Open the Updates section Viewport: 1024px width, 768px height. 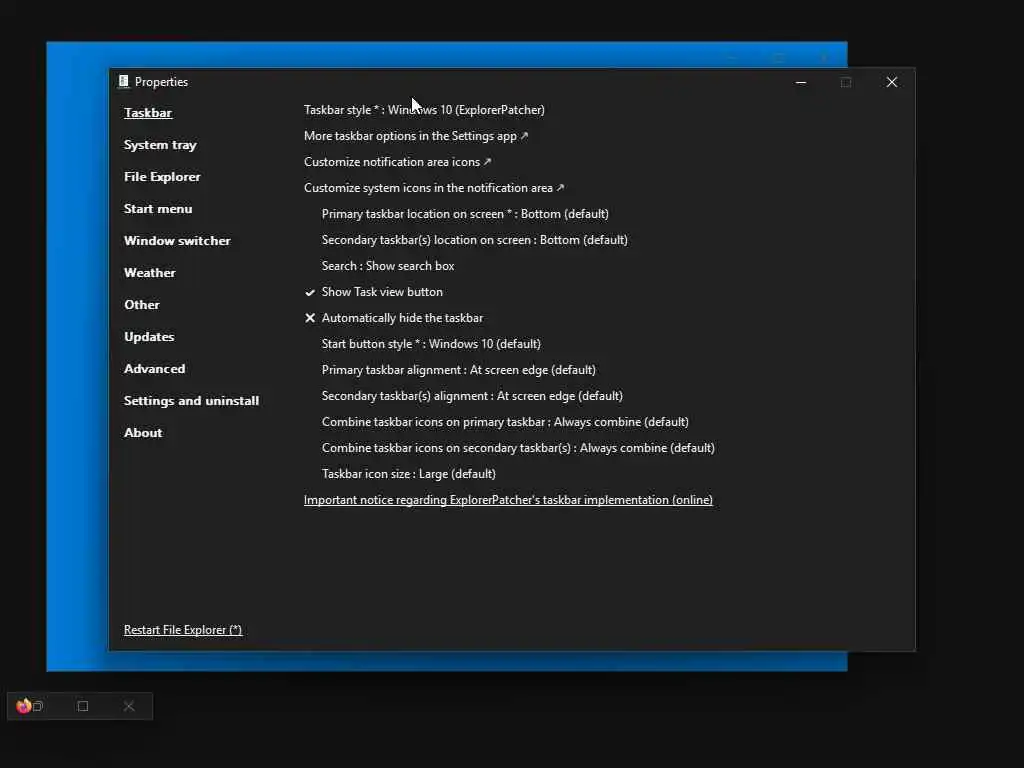click(149, 336)
